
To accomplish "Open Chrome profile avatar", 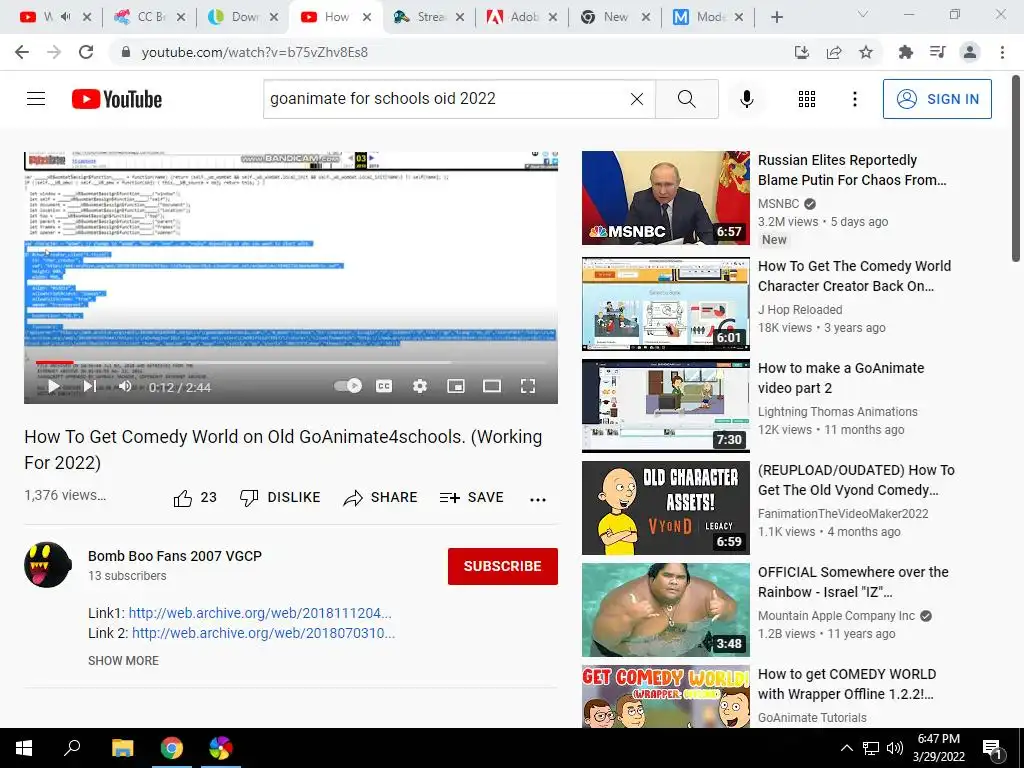I will click(x=970, y=52).
